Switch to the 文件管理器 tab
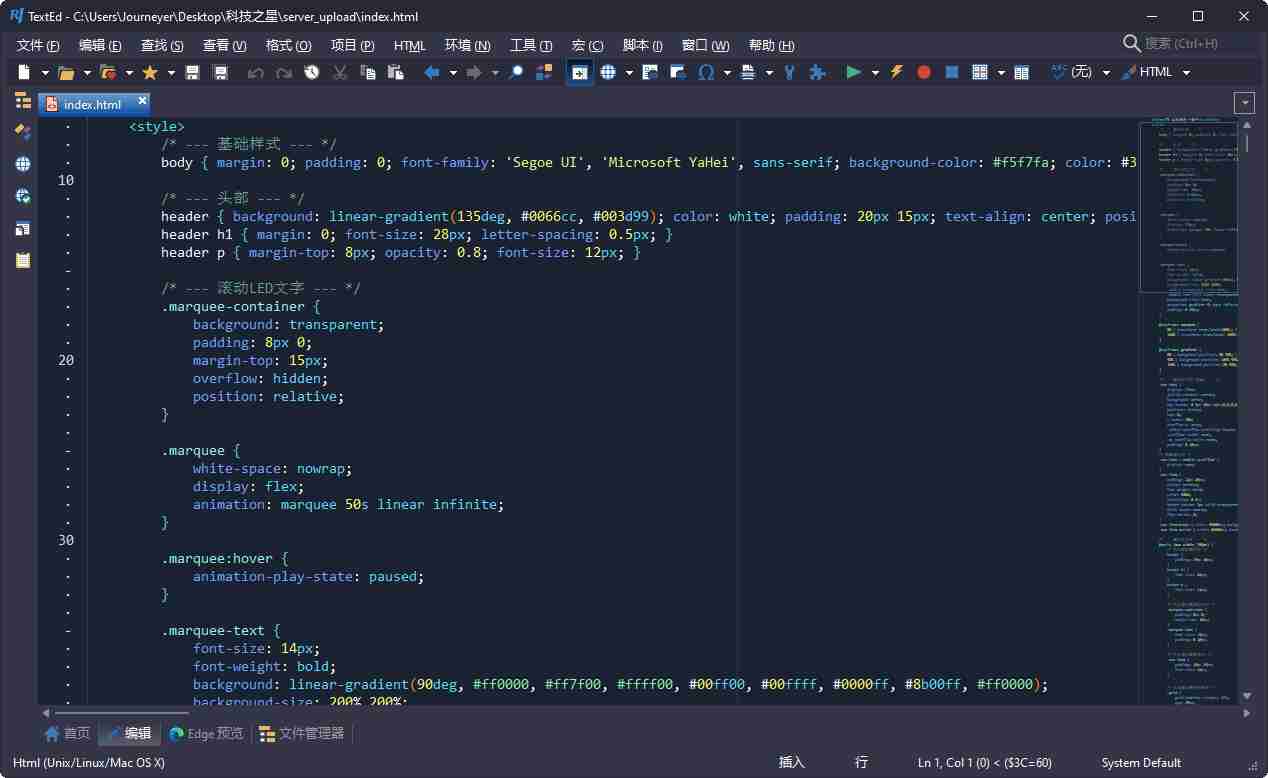1268x778 pixels. (301, 733)
